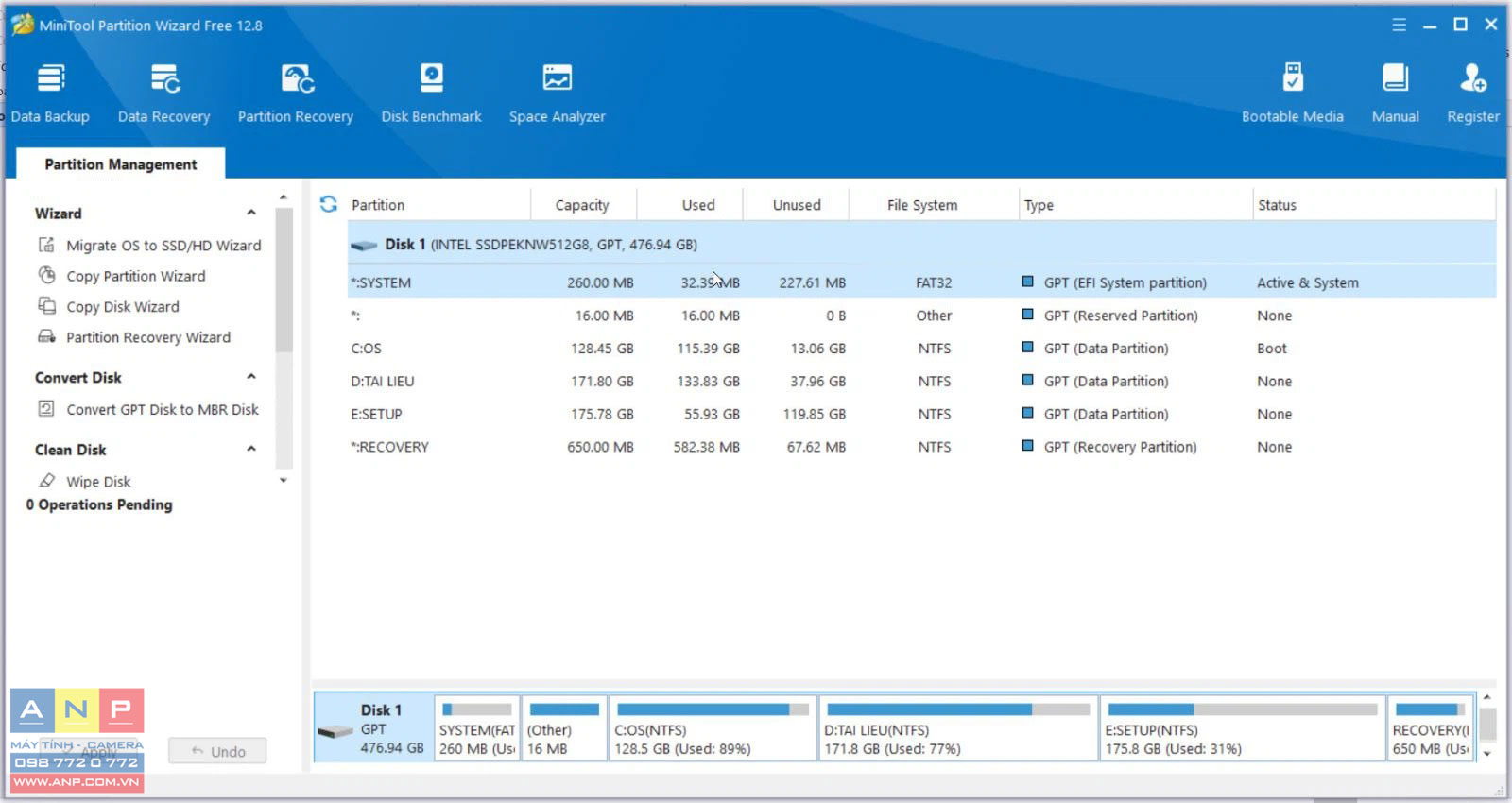Click the Reserved Partition type square
Screen dimensions: 1512x803
(x=1027, y=315)
